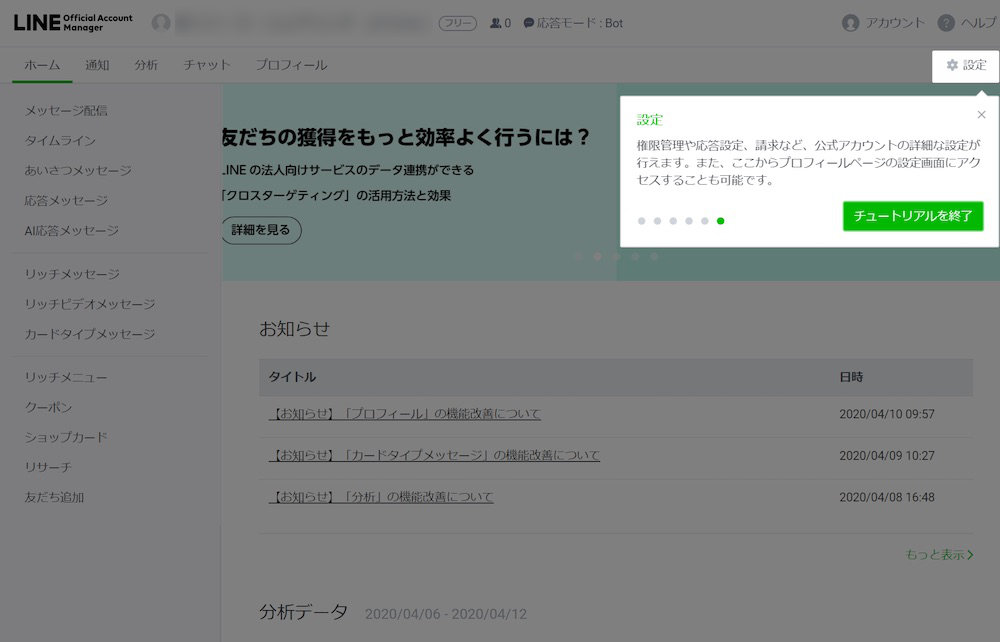
Task: Select fifth tutorial step dot
Action: (x=705, y=221)
